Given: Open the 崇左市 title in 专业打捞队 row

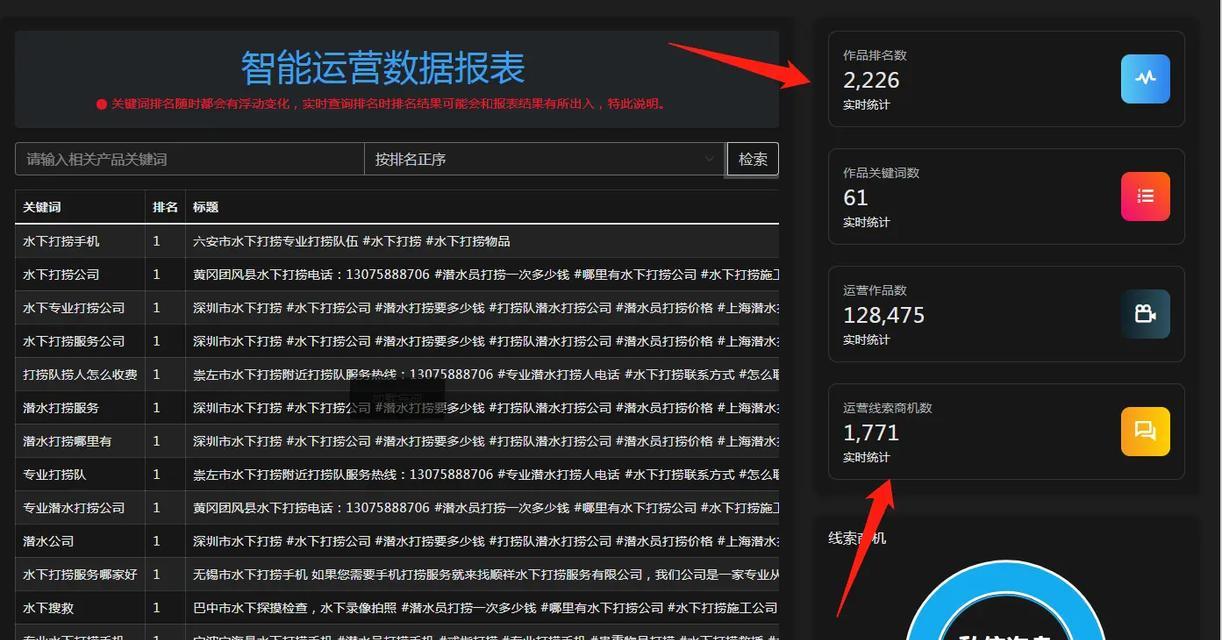Looking at the screenshot, I should pyautogui.click(x=485, y=474).
